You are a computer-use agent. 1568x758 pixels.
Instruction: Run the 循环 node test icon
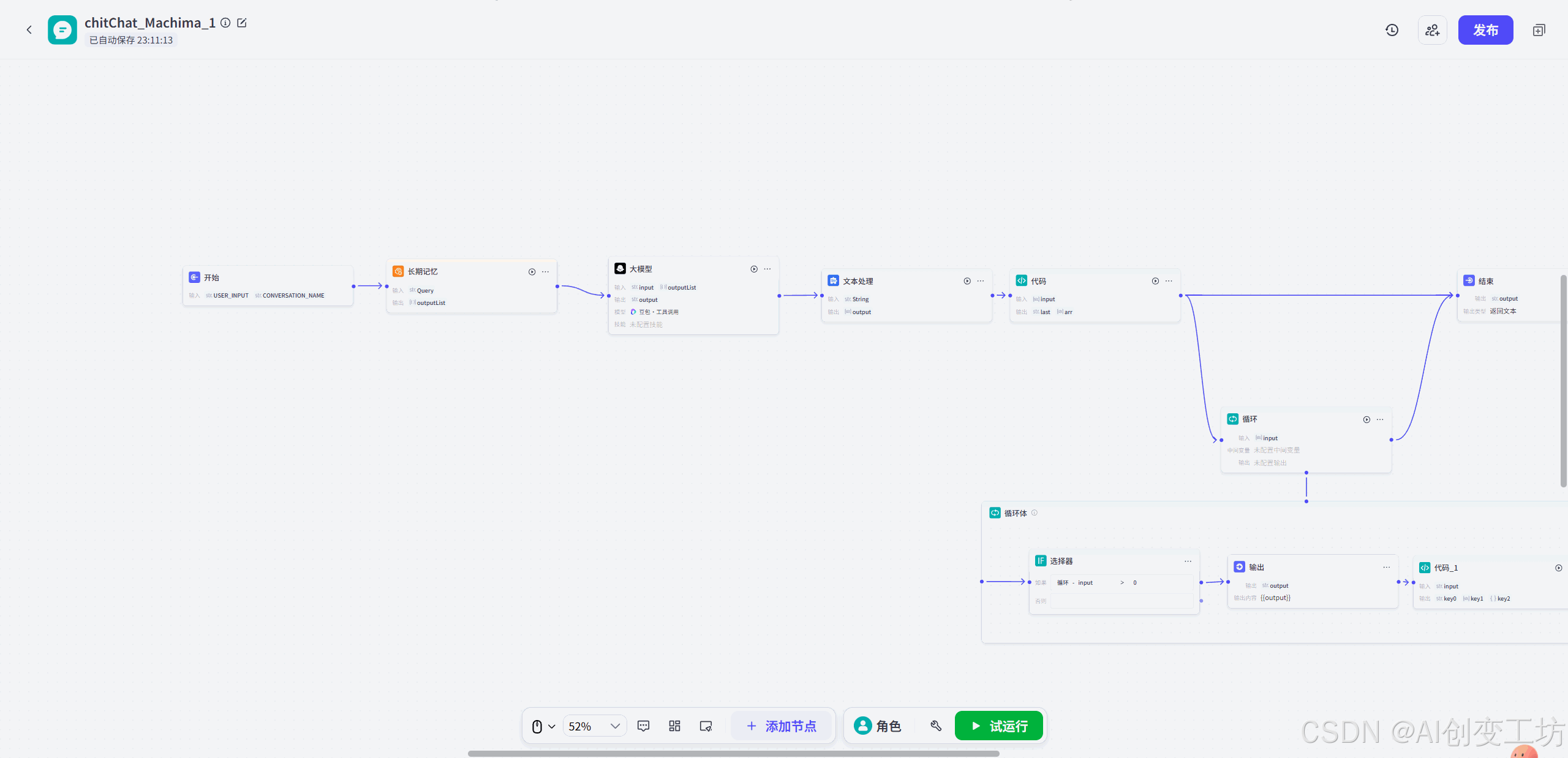tap(1366, 419)
